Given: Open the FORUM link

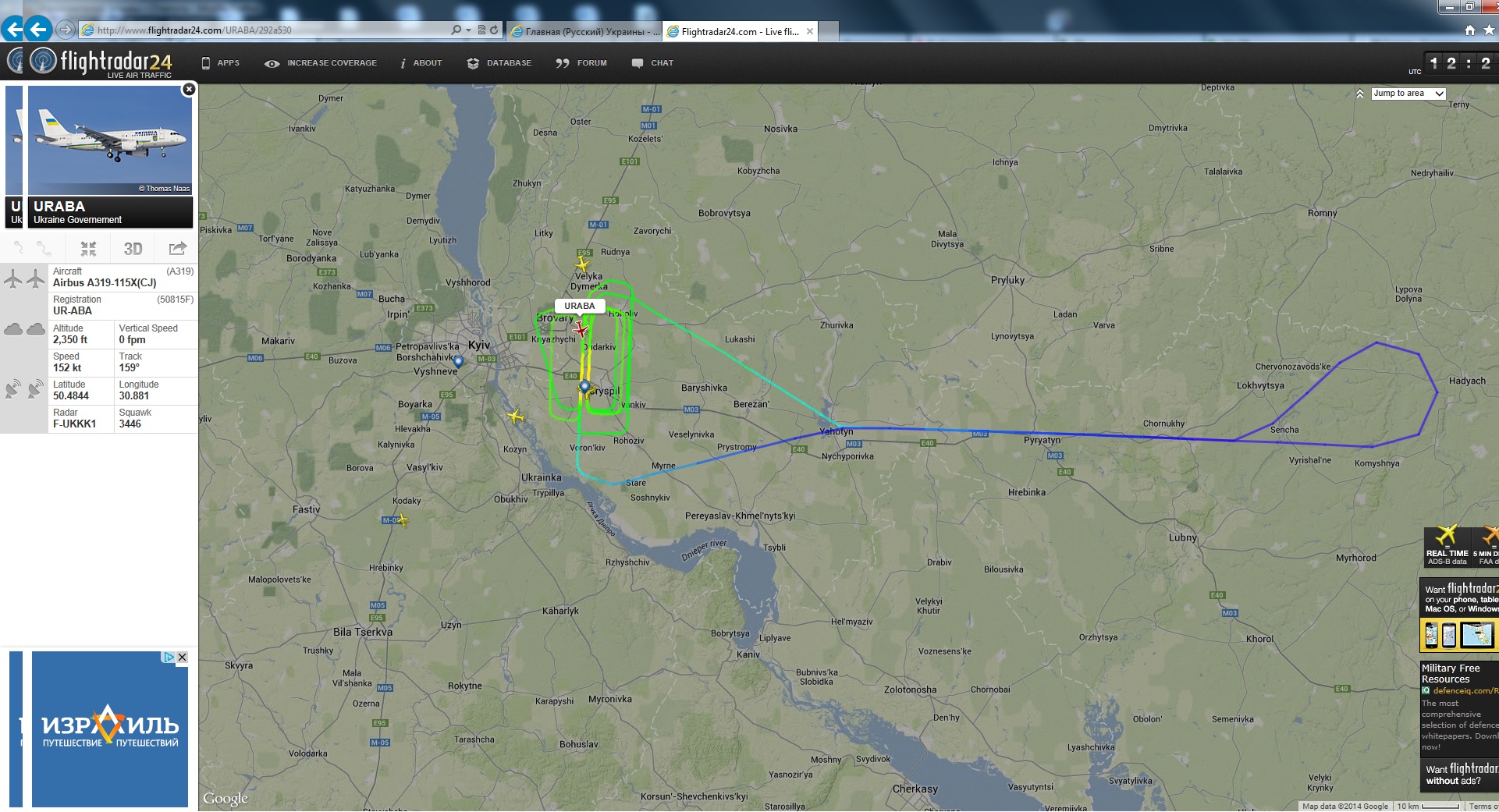Looking at the screenshot, I should pos(581,63).
